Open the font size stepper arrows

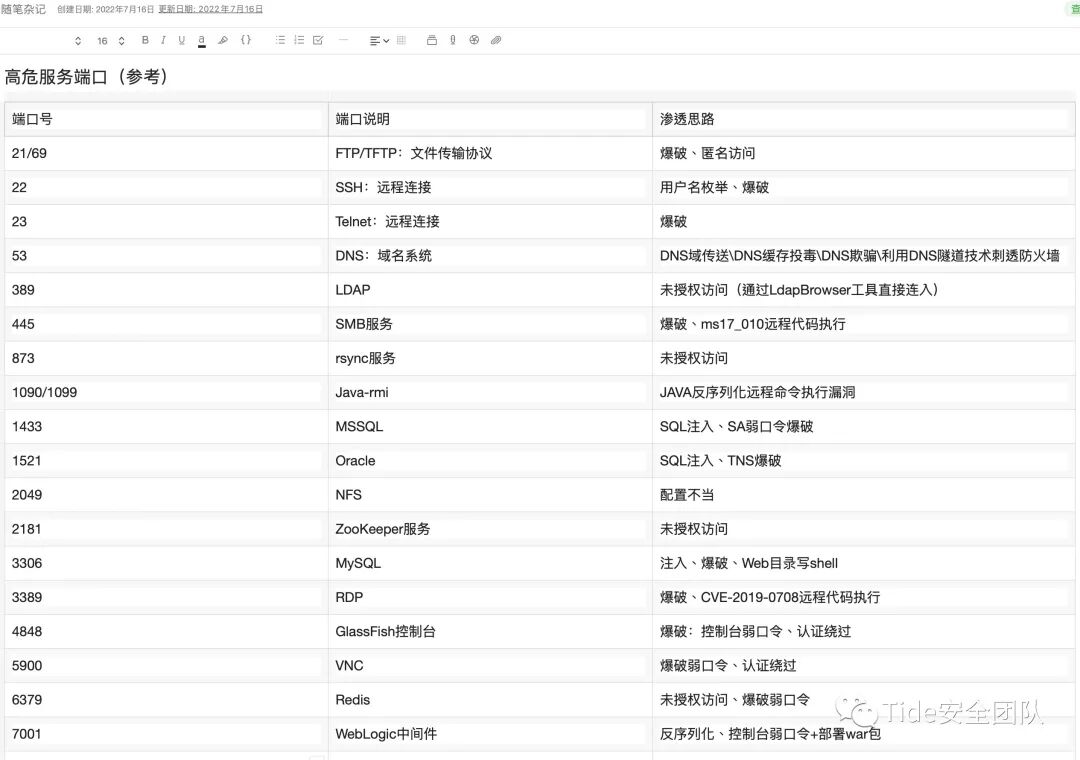point(121,41)
